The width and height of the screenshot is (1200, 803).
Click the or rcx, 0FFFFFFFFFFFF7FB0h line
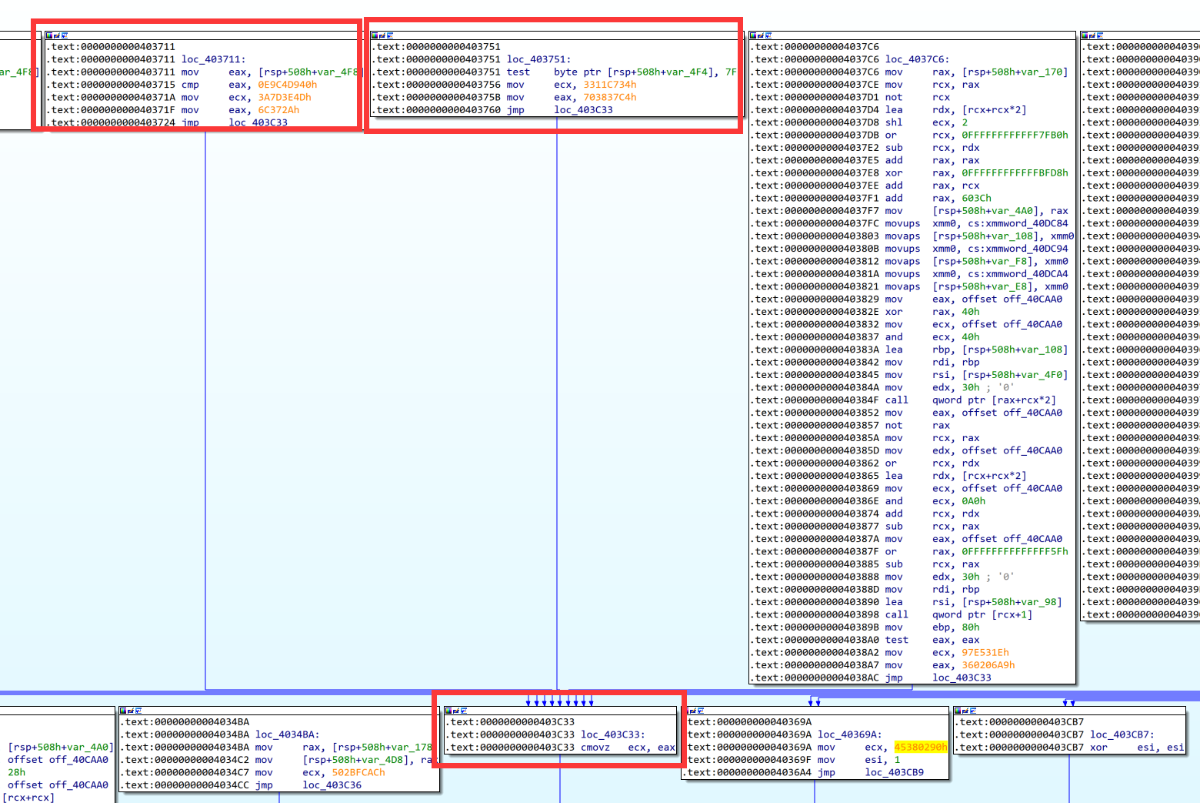tap(910, 135)
